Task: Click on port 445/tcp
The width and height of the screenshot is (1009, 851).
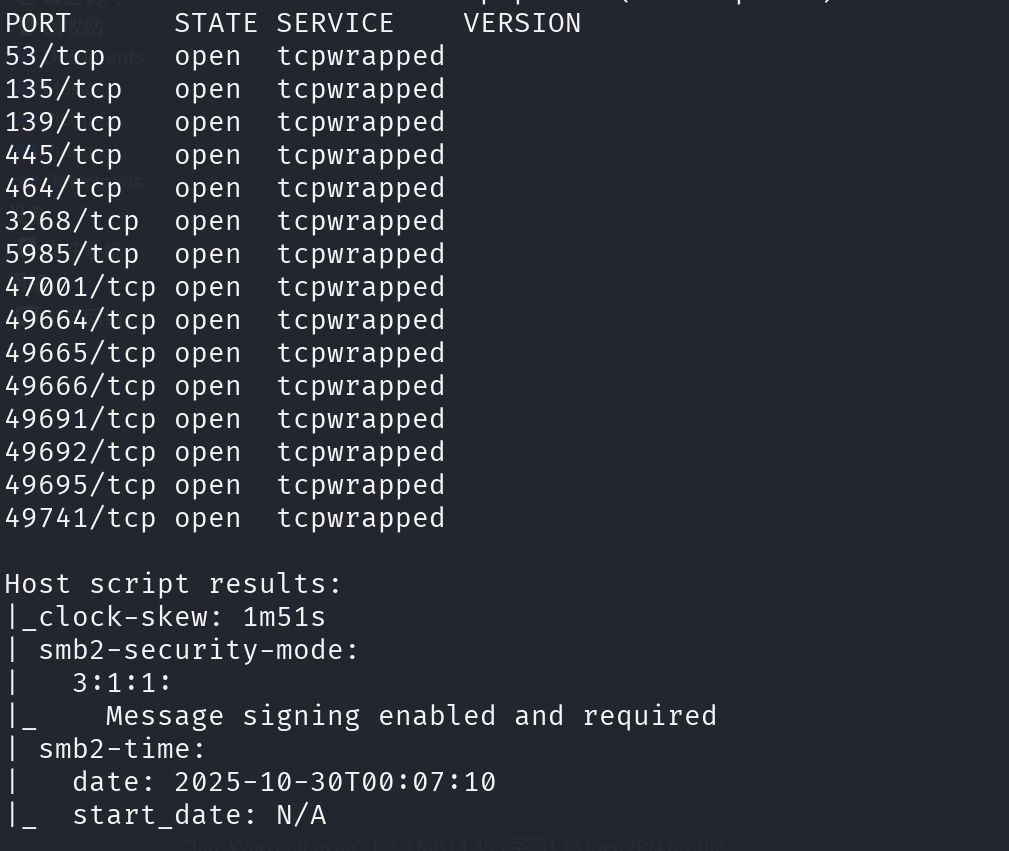Action: (x=63, y=155)
